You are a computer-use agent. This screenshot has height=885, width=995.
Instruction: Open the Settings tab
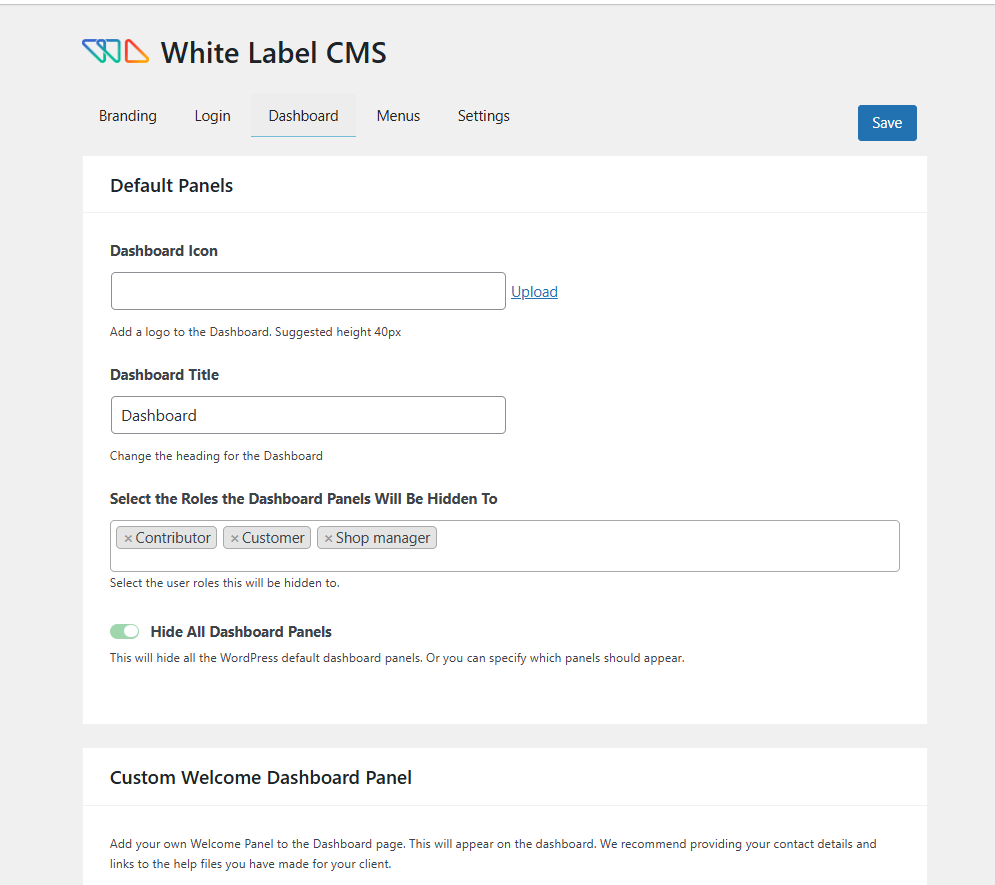click(484, 116)
